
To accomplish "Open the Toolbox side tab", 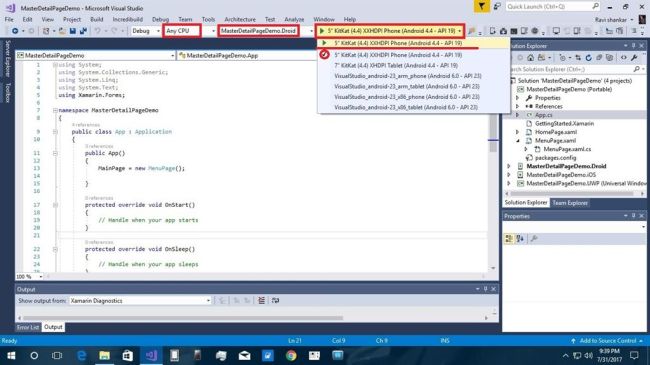I will point(7,92).
